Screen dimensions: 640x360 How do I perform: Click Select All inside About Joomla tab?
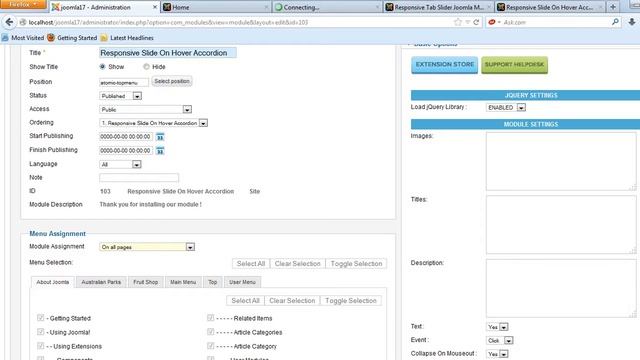click(245, 300)
